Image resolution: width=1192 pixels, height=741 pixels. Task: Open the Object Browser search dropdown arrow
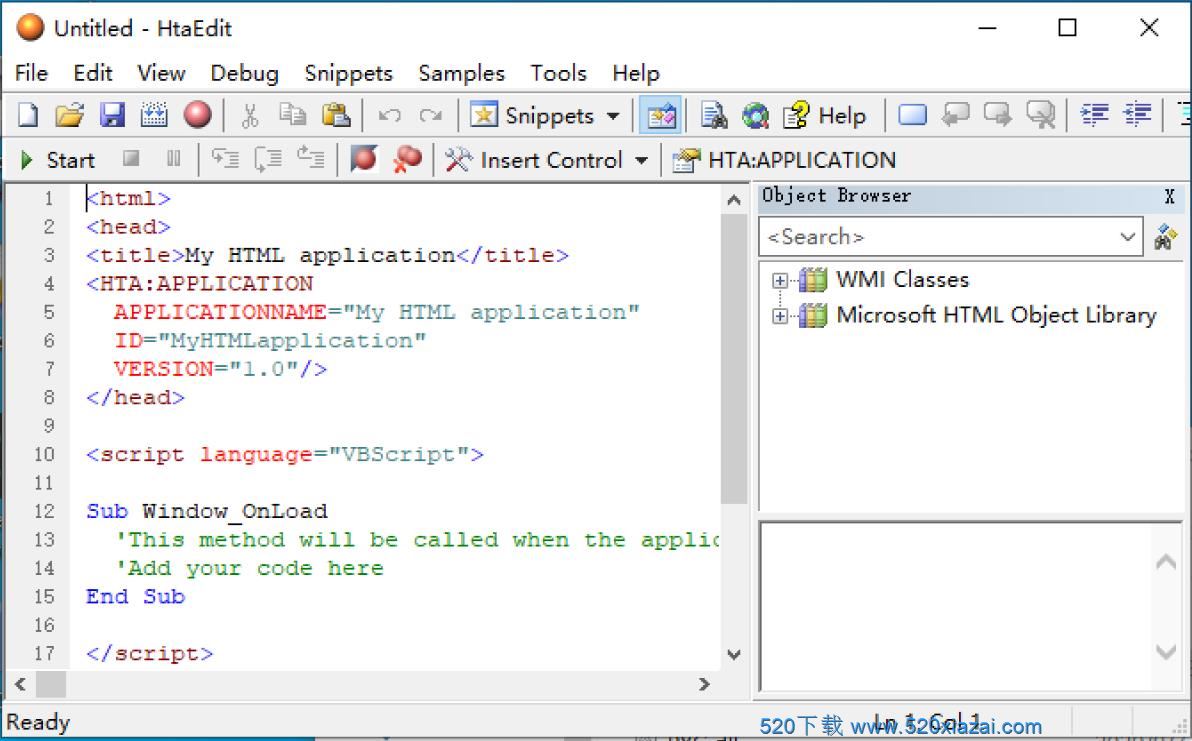click(x=1127, y=237)
